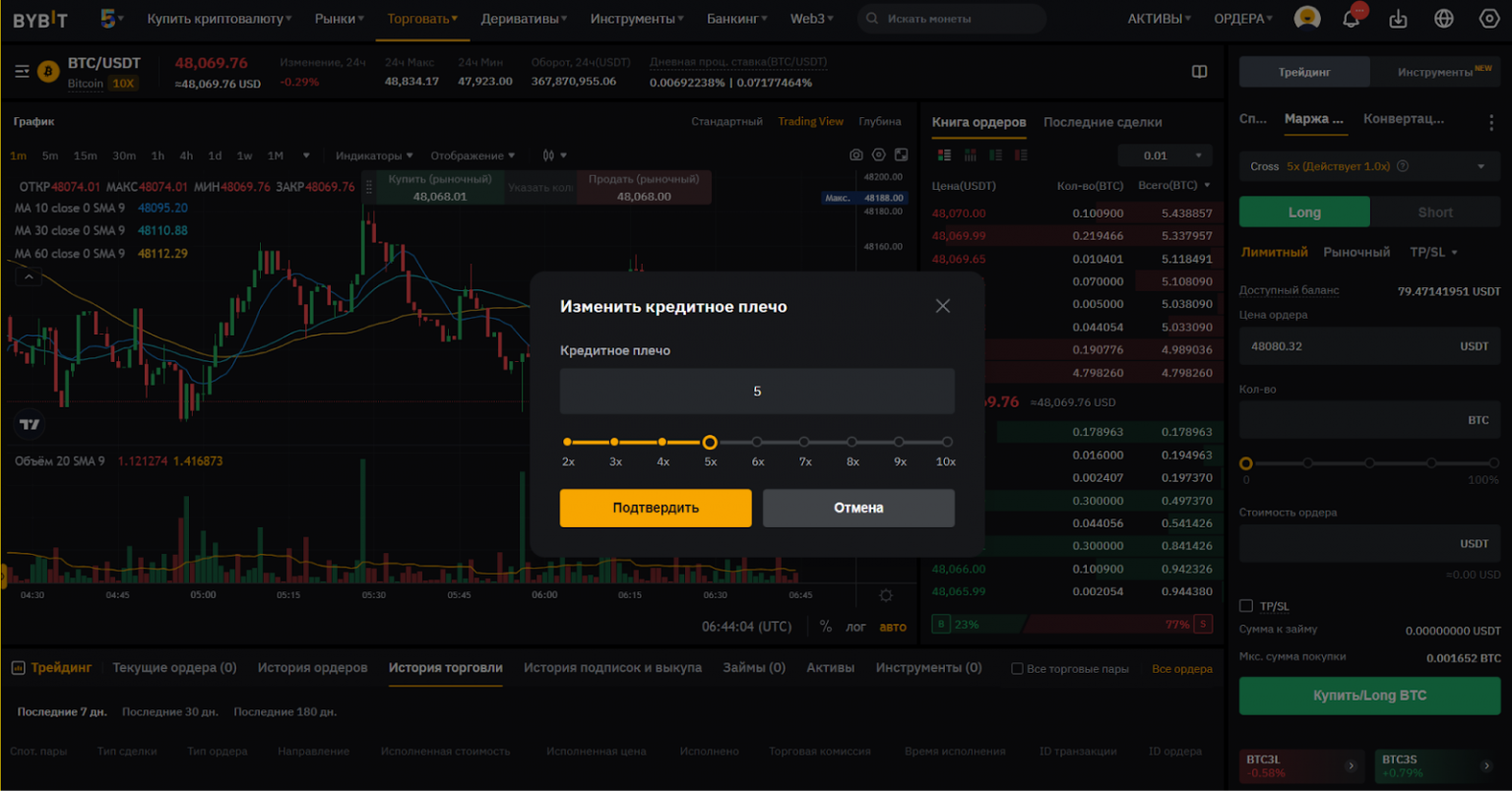Switch to Long side
Viewport: 1512px width, 791px height.
(x=1304, y=213)
